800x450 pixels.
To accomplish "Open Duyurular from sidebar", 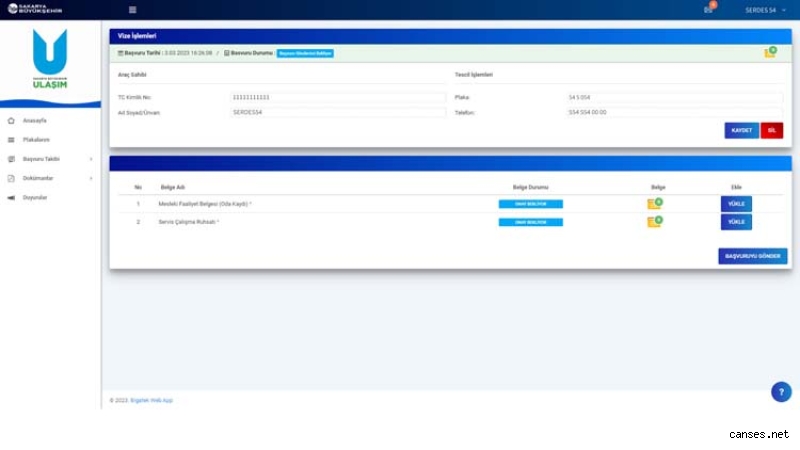I will point(35,198).
